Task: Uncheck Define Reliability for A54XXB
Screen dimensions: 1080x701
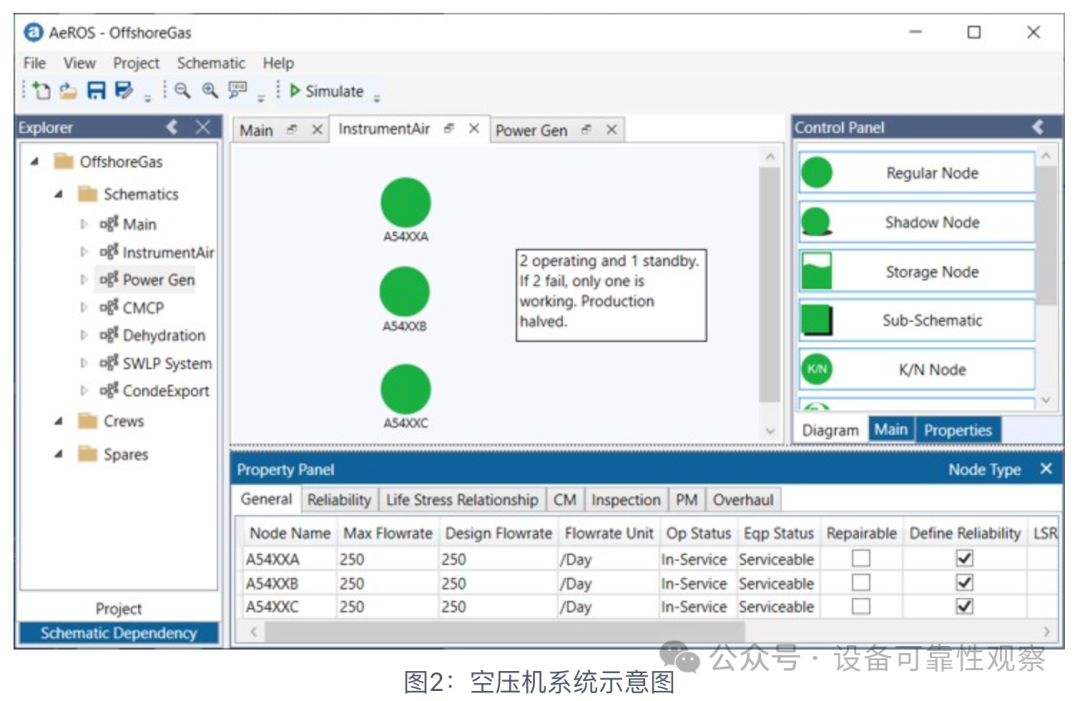Action: [965, 583]
